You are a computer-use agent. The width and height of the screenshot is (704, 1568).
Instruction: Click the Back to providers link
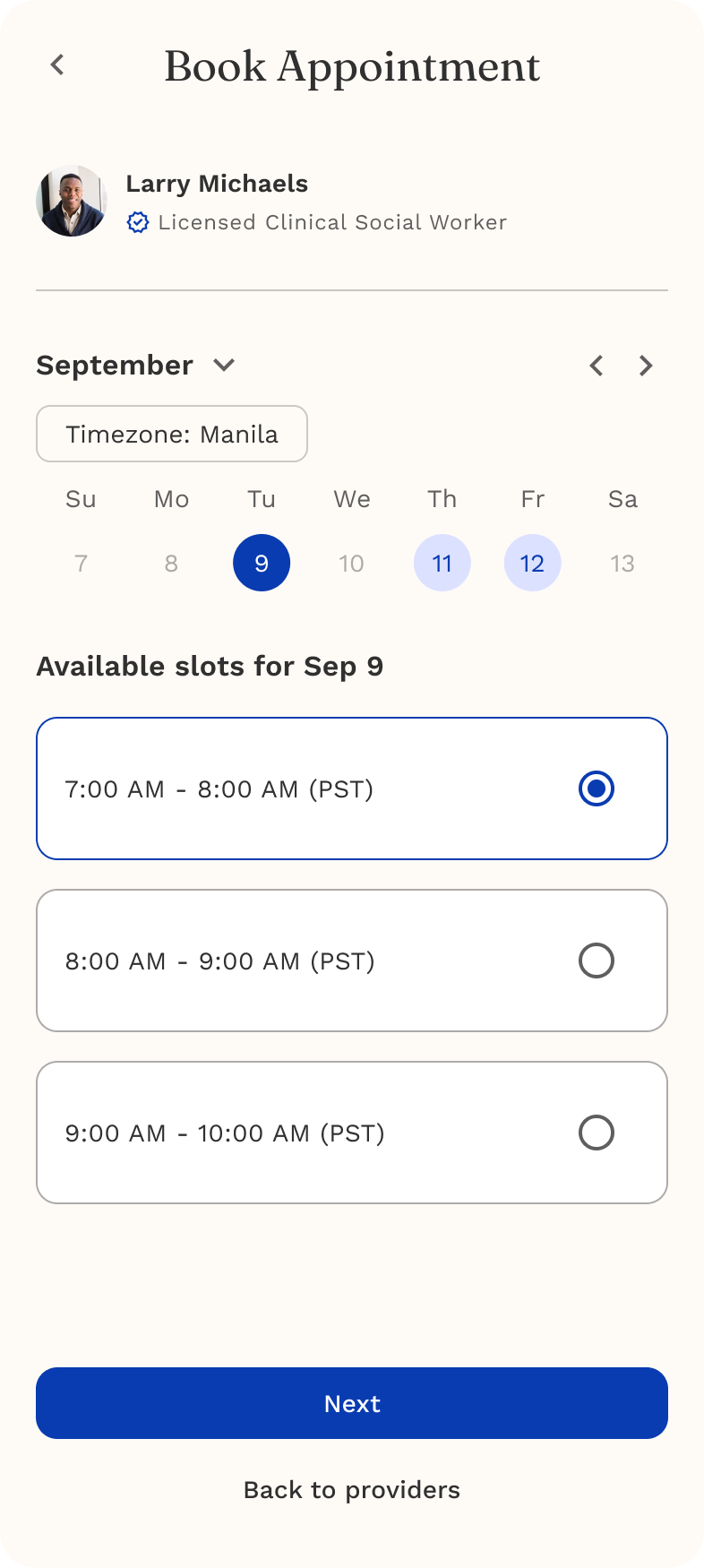[x=352, y=1490]
